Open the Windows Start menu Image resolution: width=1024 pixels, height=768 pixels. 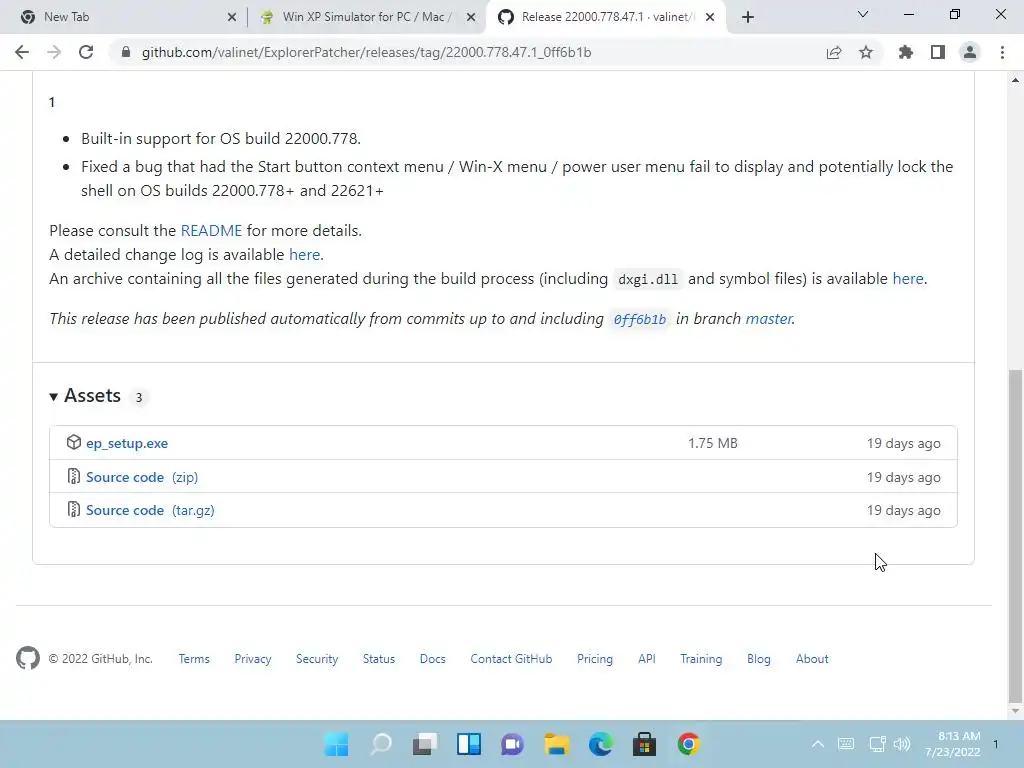(337, 744)
